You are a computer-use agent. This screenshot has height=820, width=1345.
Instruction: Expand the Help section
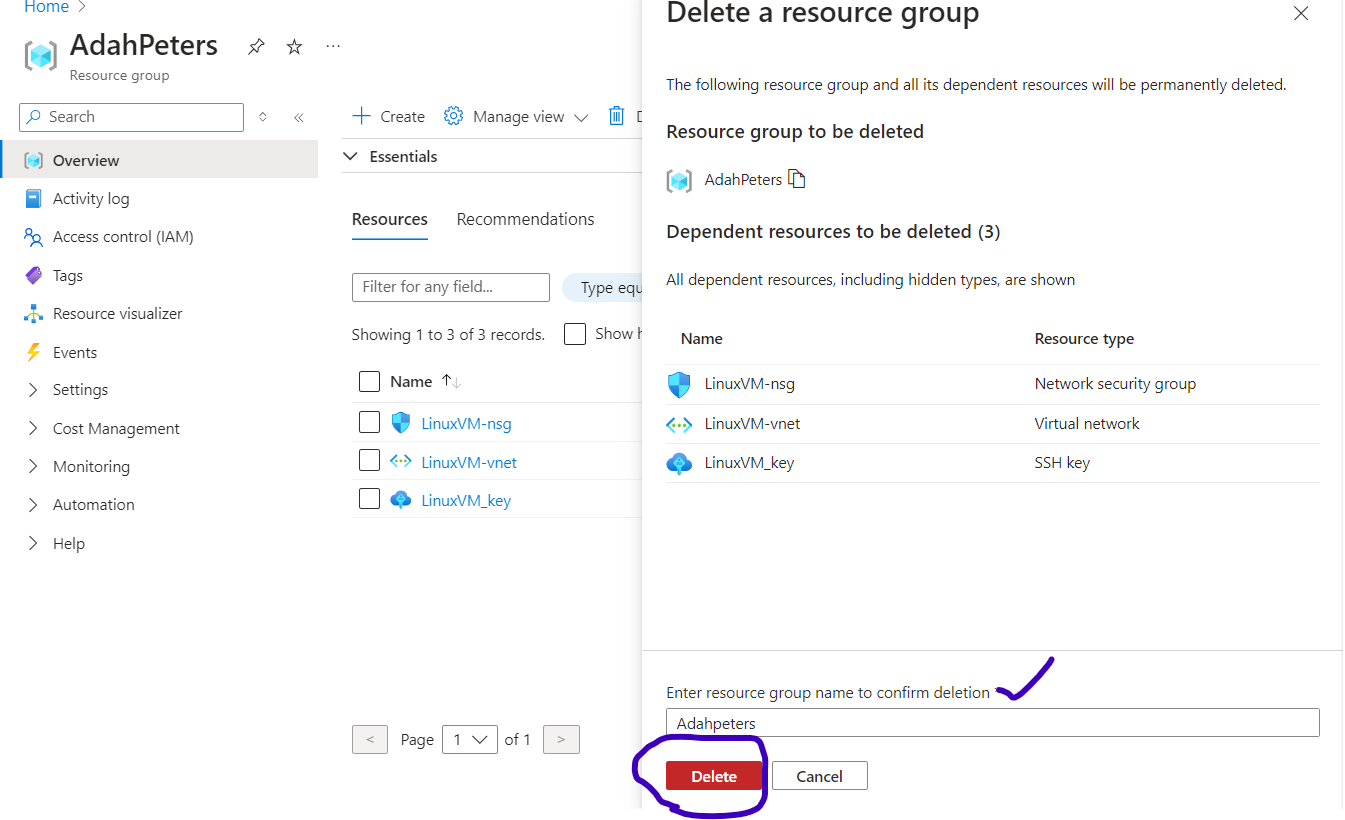point(34,544)
